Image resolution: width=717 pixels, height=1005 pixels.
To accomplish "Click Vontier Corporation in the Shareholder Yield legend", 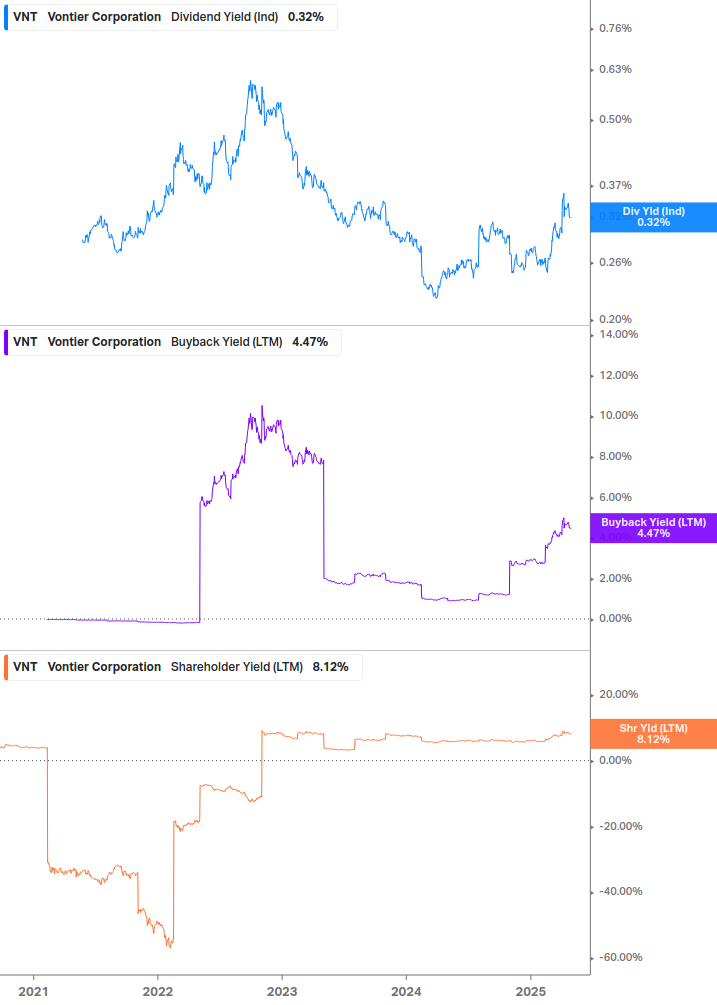I will tap(104, 667).
